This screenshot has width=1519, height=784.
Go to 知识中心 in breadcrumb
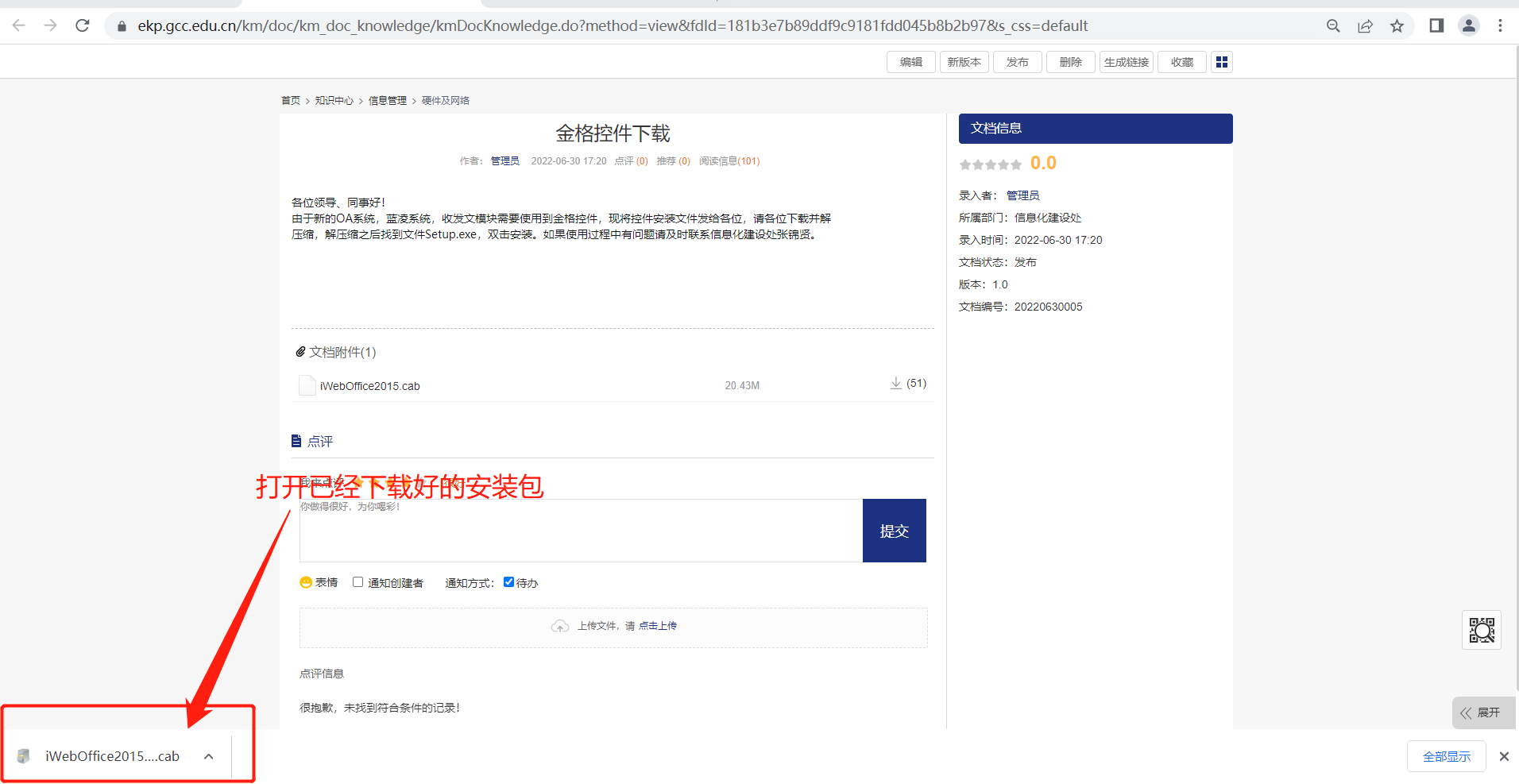(334, 101)
